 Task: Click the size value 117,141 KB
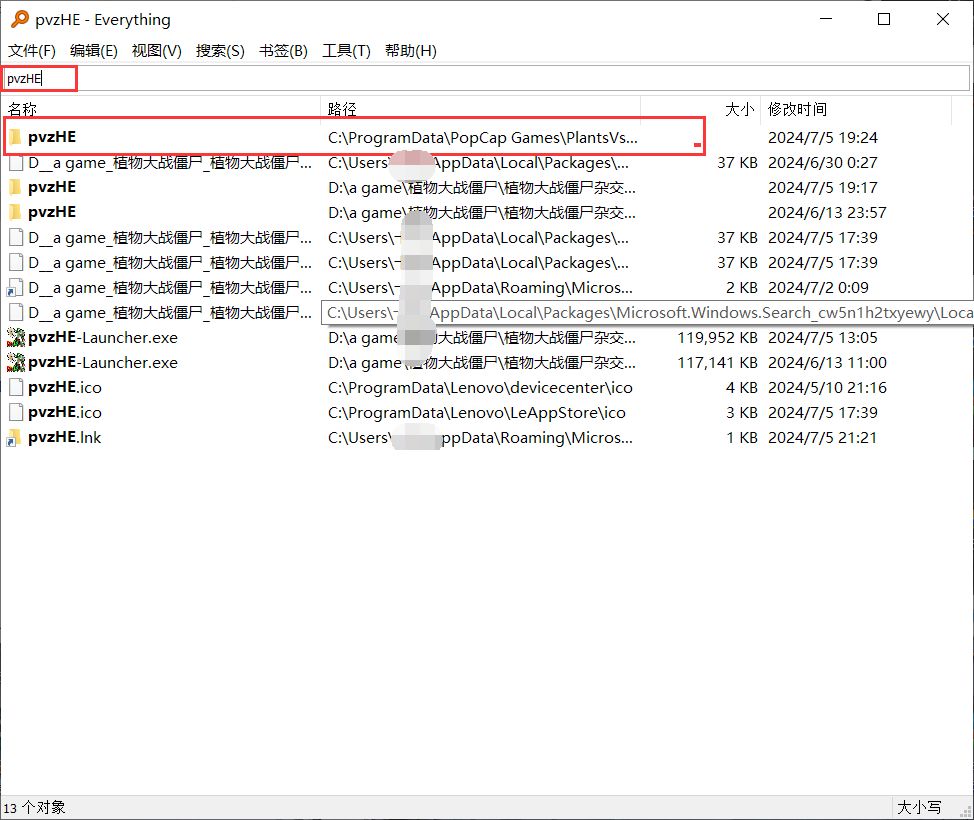(x=717, y=362)
